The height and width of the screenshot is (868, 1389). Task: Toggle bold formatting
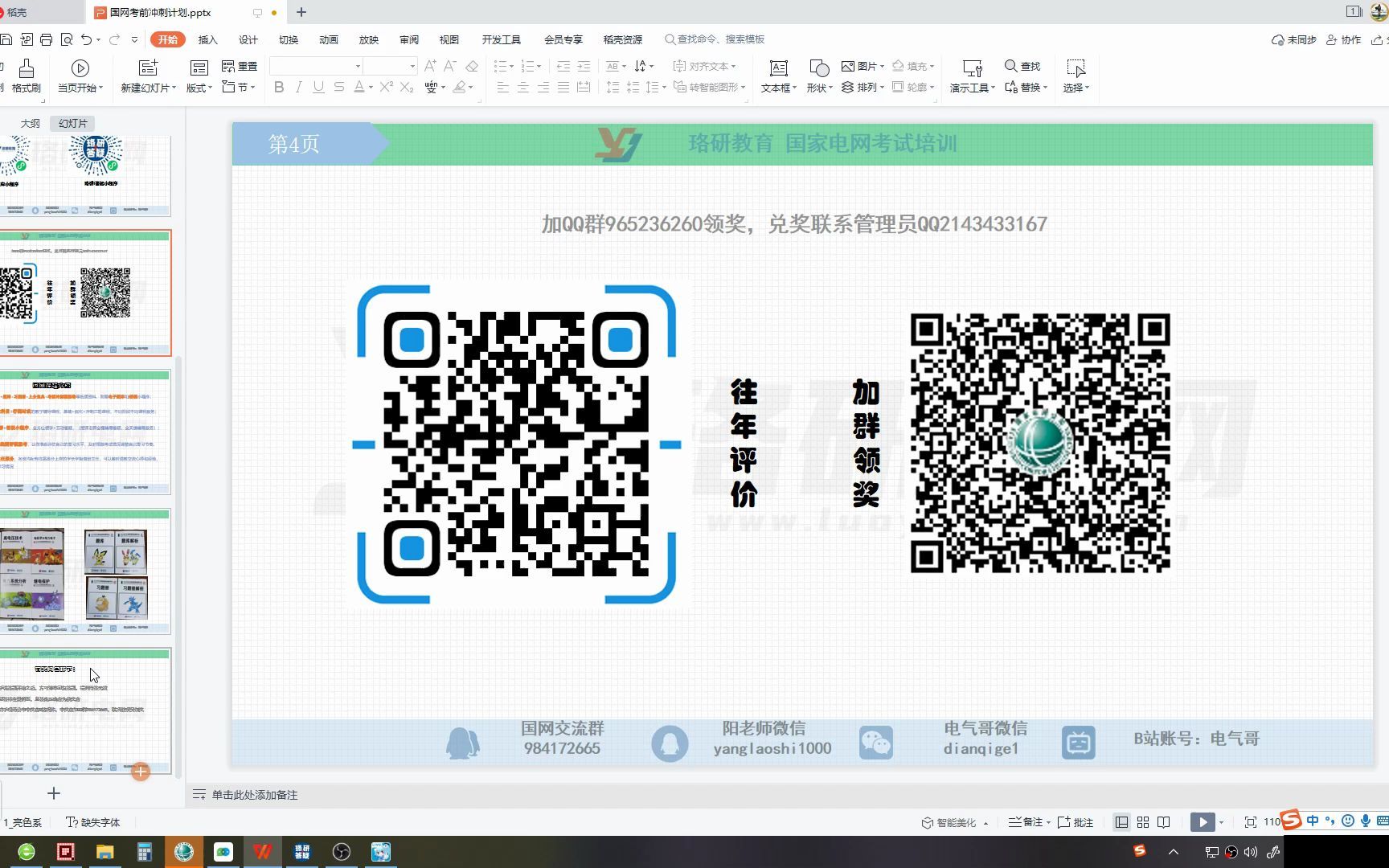[x=279, y=87]
